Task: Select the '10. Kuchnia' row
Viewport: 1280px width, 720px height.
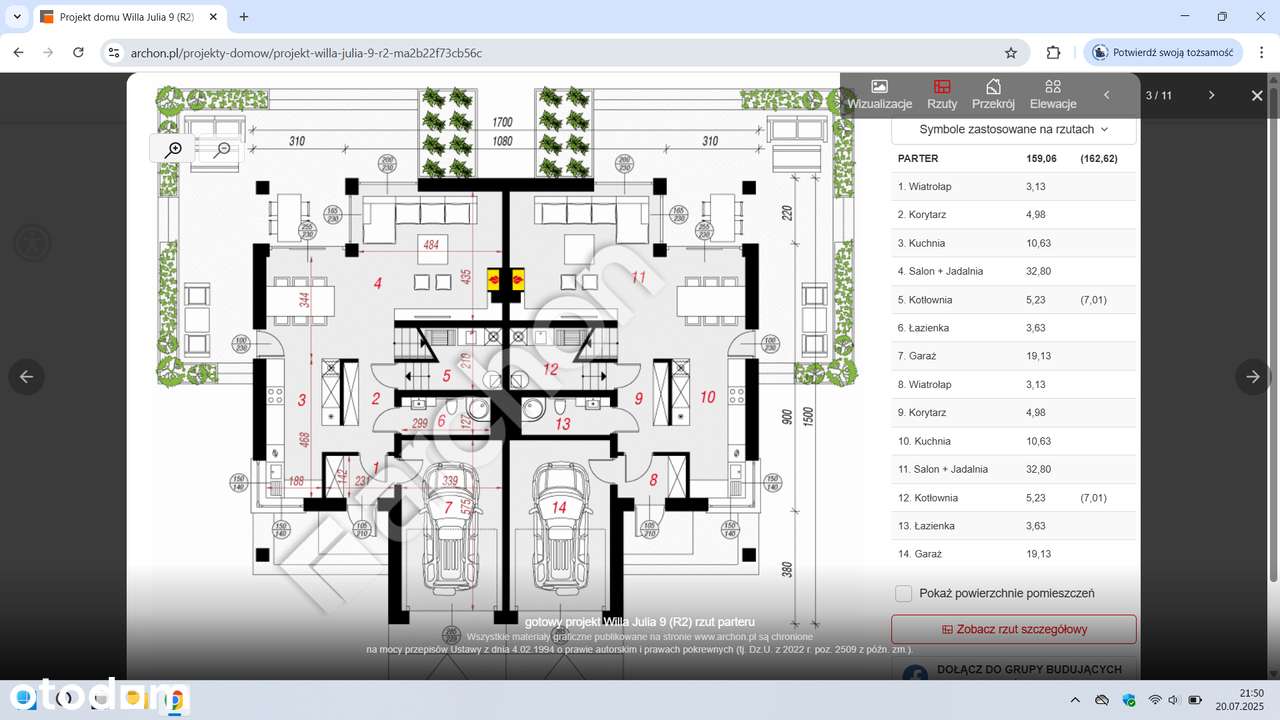Action: [x=1014, y=441]
